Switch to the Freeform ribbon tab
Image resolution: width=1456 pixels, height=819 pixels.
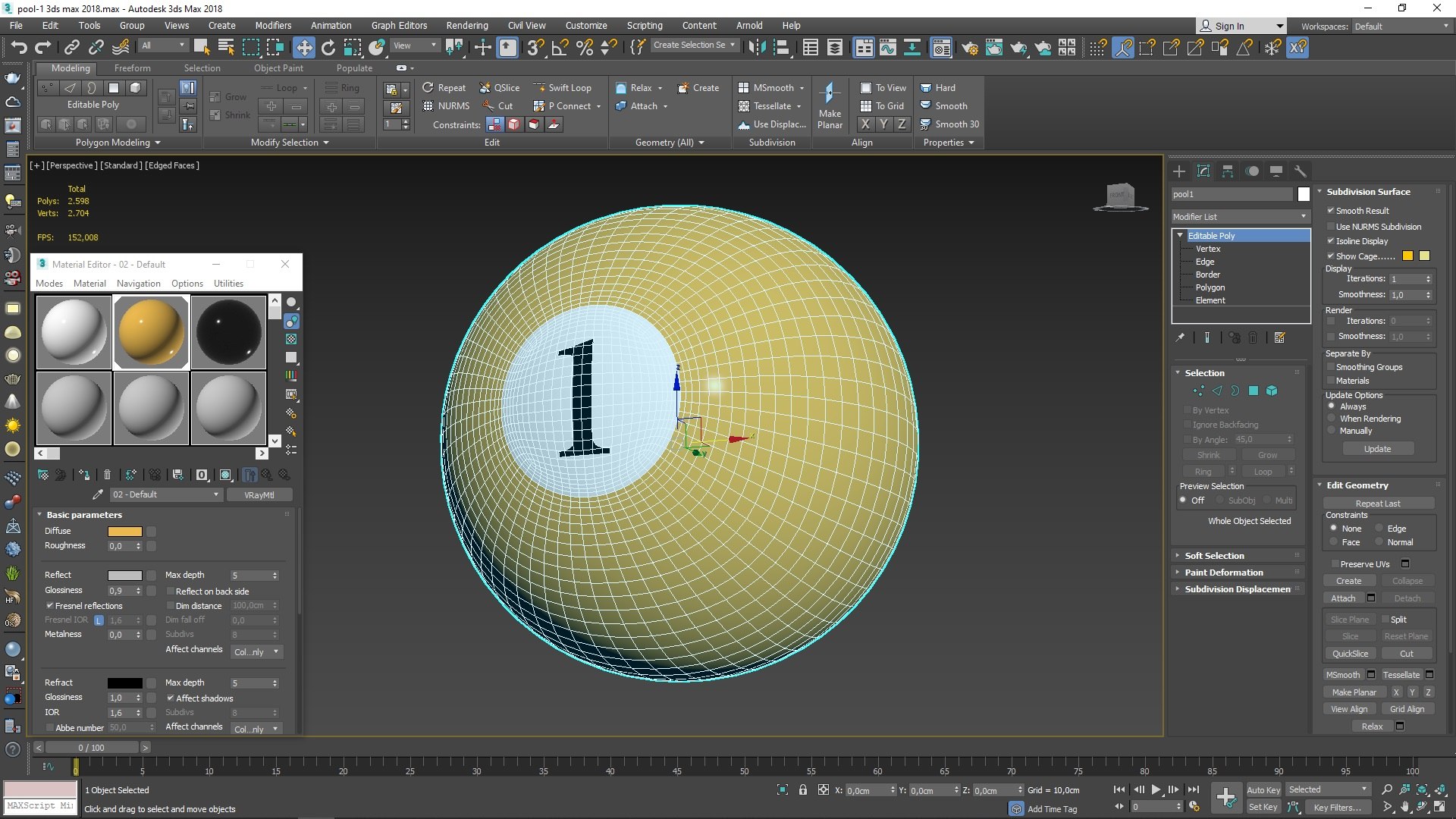(x=132, y=68)
